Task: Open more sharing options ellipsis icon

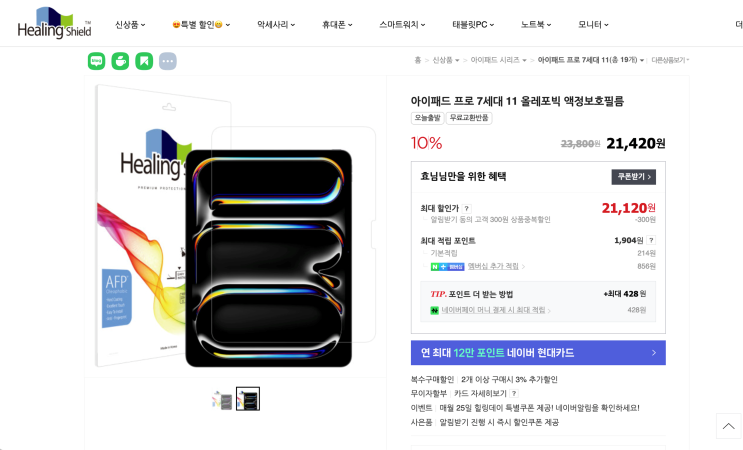Action: tap(168, 61)
